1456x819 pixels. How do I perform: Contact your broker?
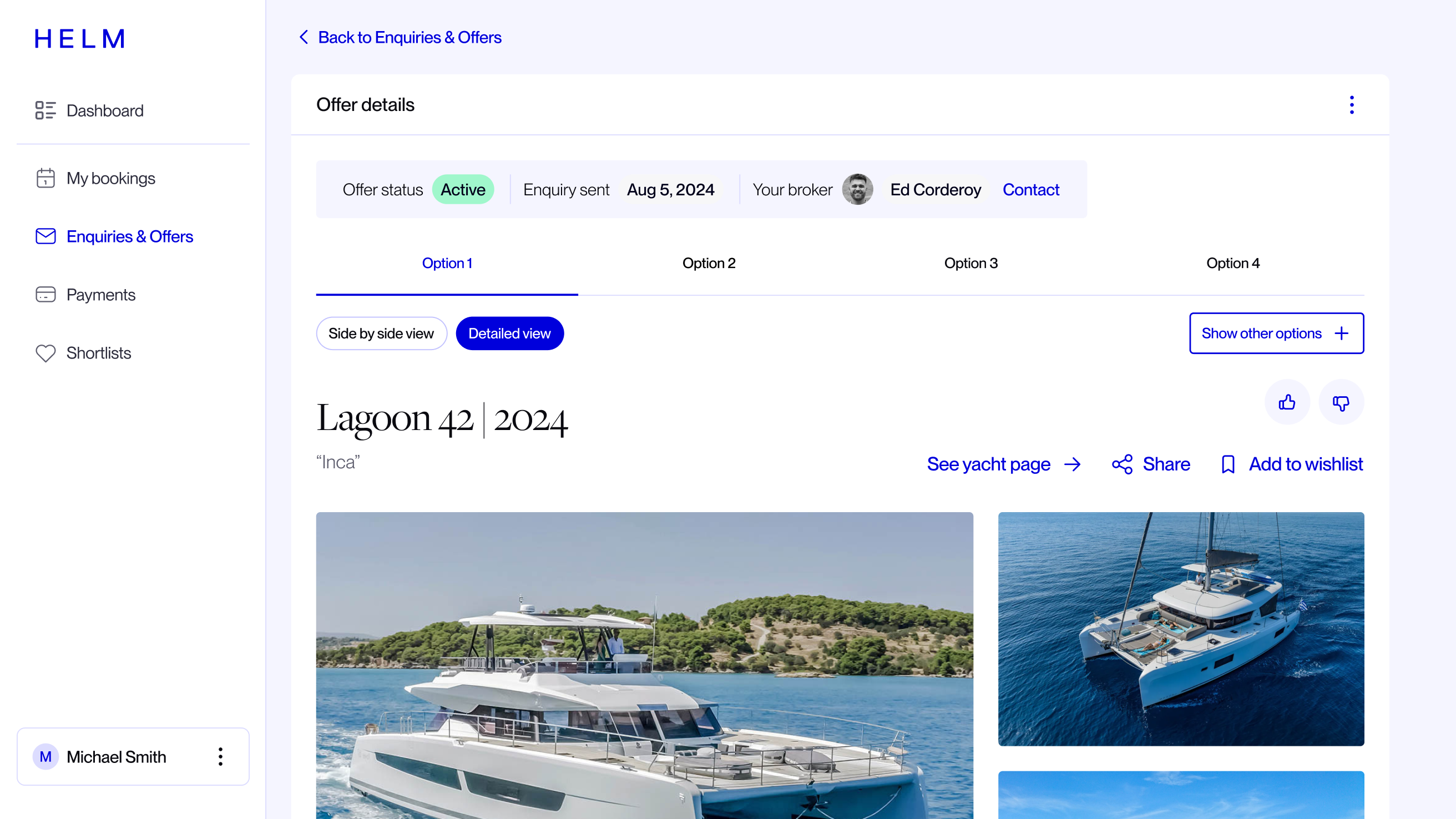(1030, 189)
